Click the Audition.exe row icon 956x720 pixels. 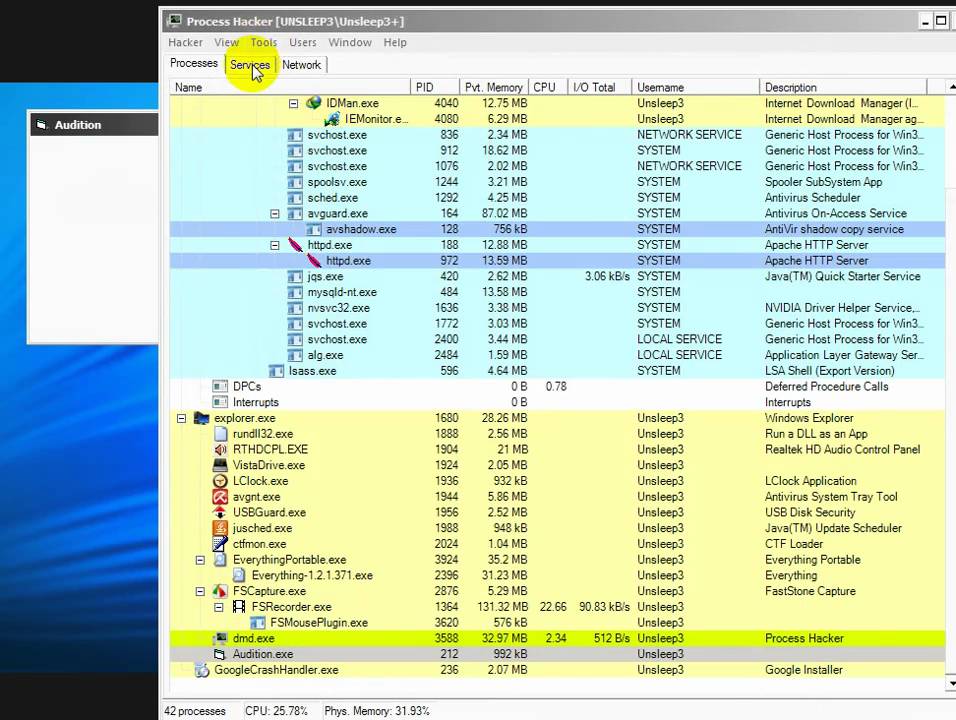click(220, 654)
